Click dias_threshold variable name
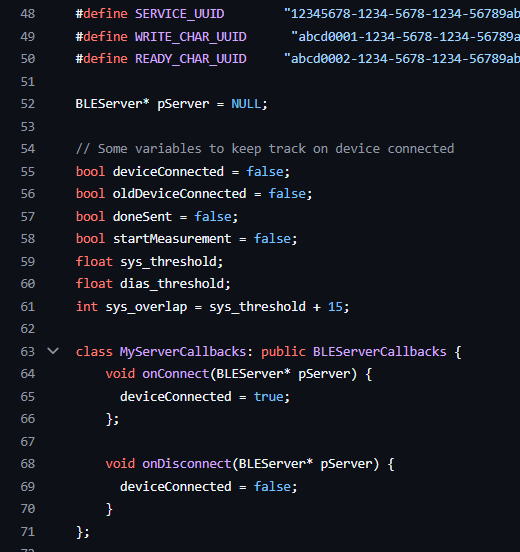This screenshot has height=552, width=520. coord(172,284)
